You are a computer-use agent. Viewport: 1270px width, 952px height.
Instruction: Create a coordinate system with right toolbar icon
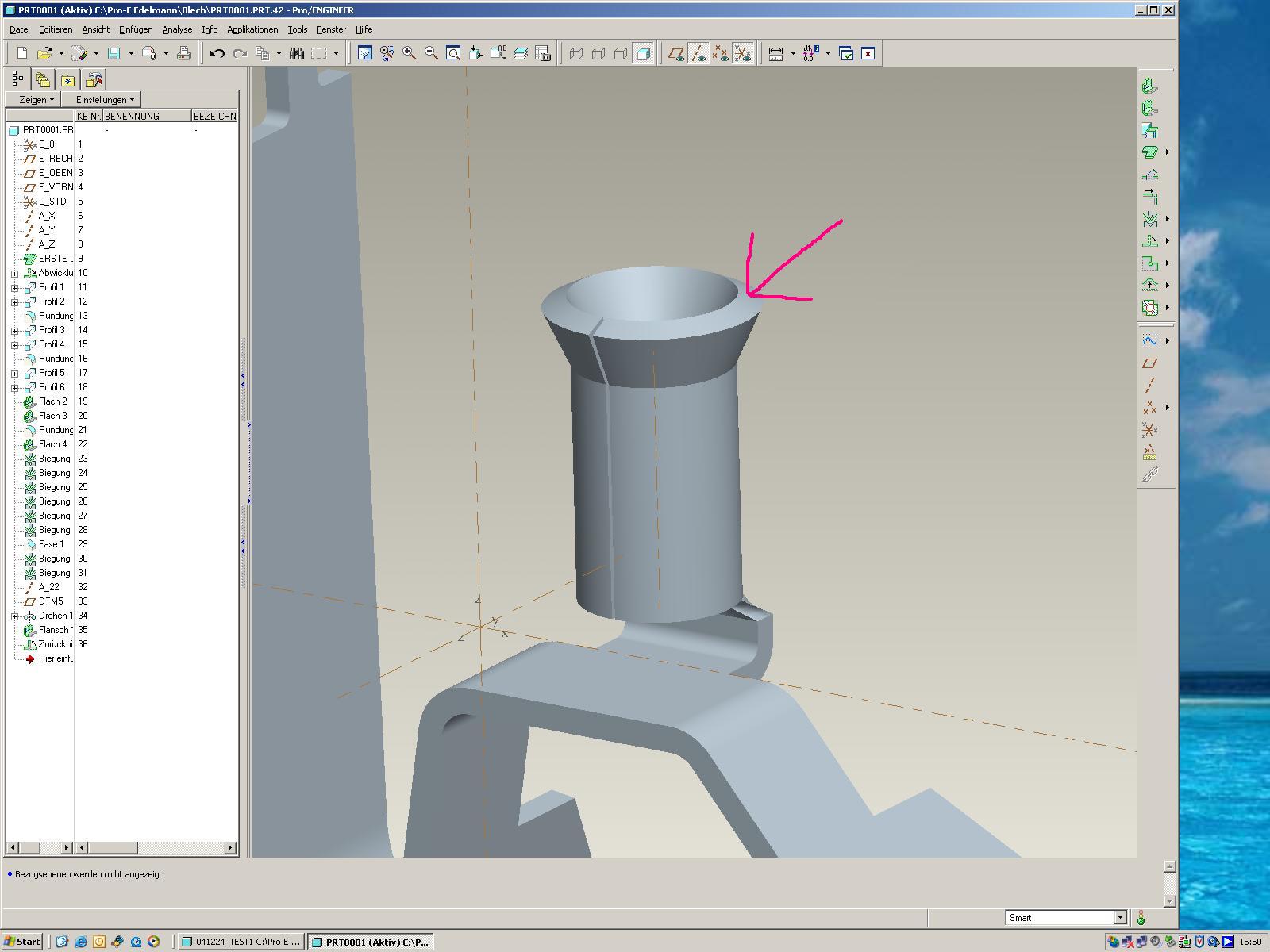1149,430
